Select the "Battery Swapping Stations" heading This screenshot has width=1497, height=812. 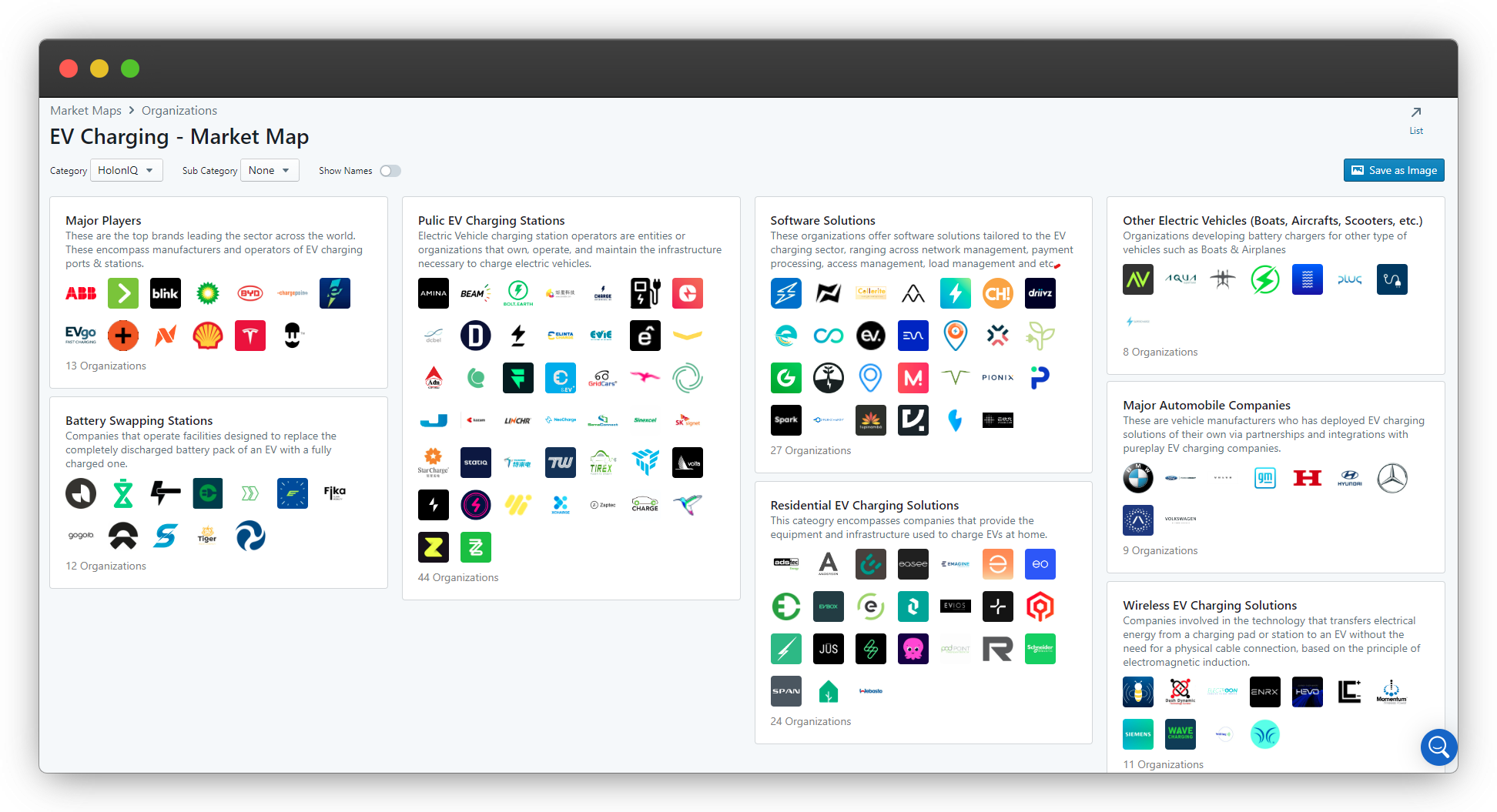[139, 421]
